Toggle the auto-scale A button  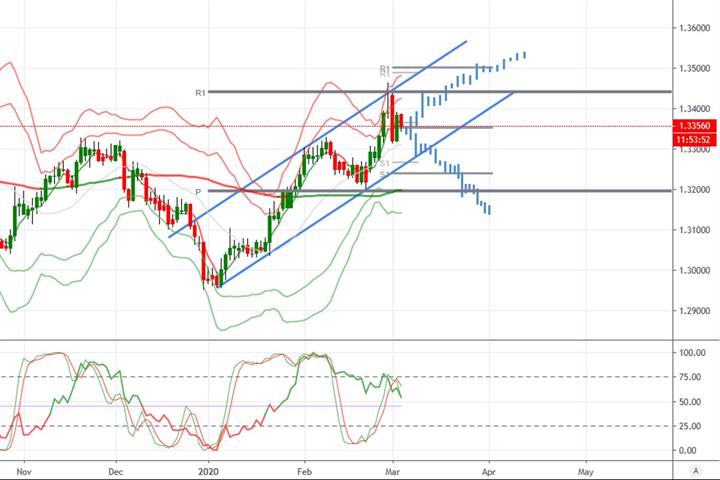tap(696, 470)
